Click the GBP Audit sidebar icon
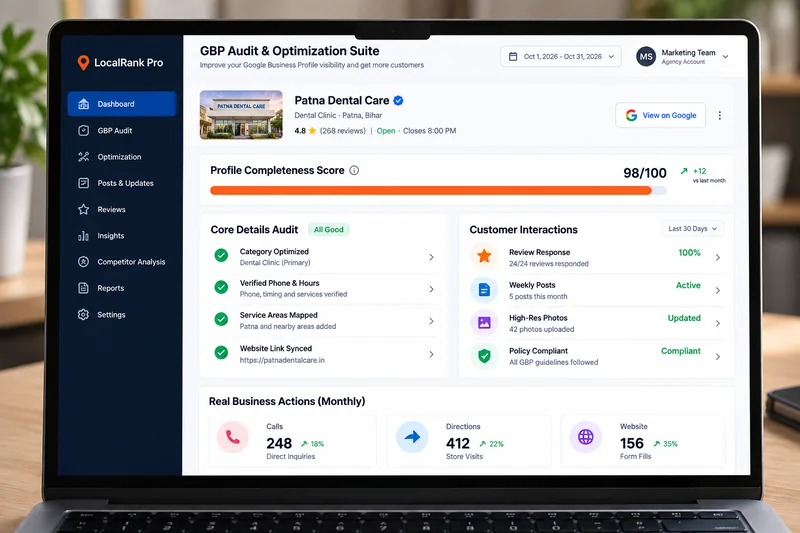Image resolution: width=800 pixels, height=533 pixels. coord(84,131)
